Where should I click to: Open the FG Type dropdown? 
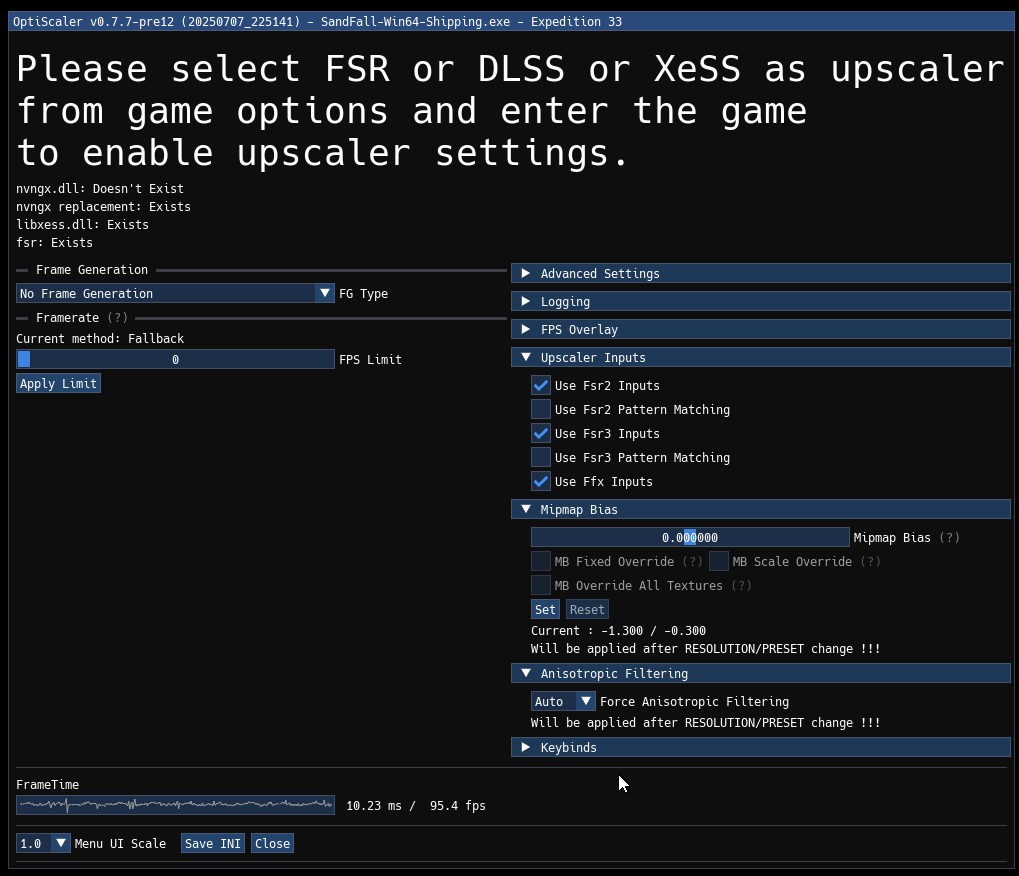point(324,293)
